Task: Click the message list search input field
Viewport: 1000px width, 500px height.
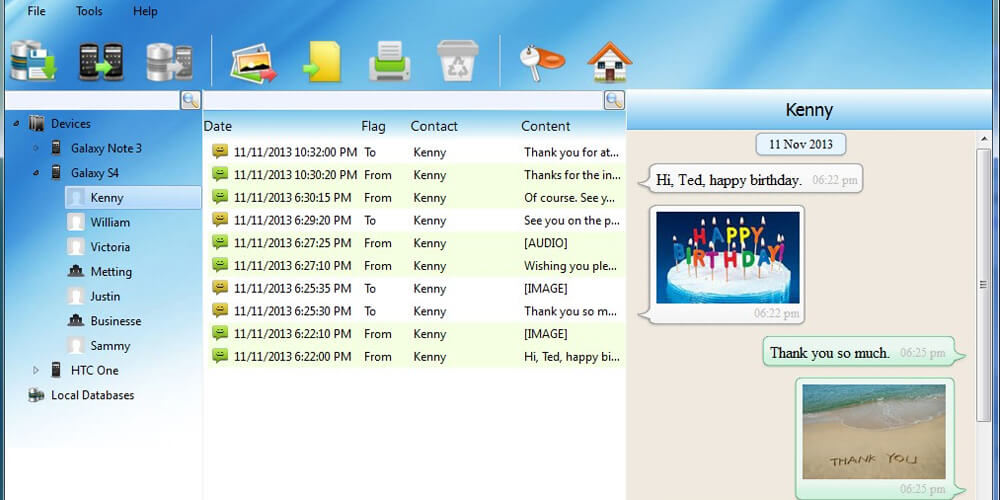Action: [x=403, y=100]
